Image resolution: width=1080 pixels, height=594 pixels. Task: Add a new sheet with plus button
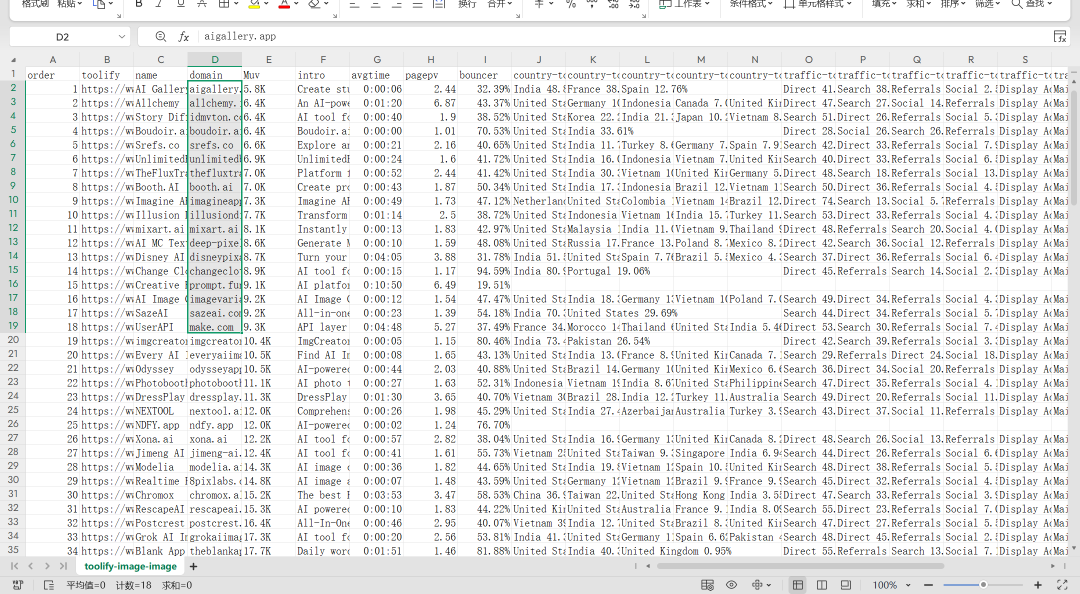tap(194, 566)
